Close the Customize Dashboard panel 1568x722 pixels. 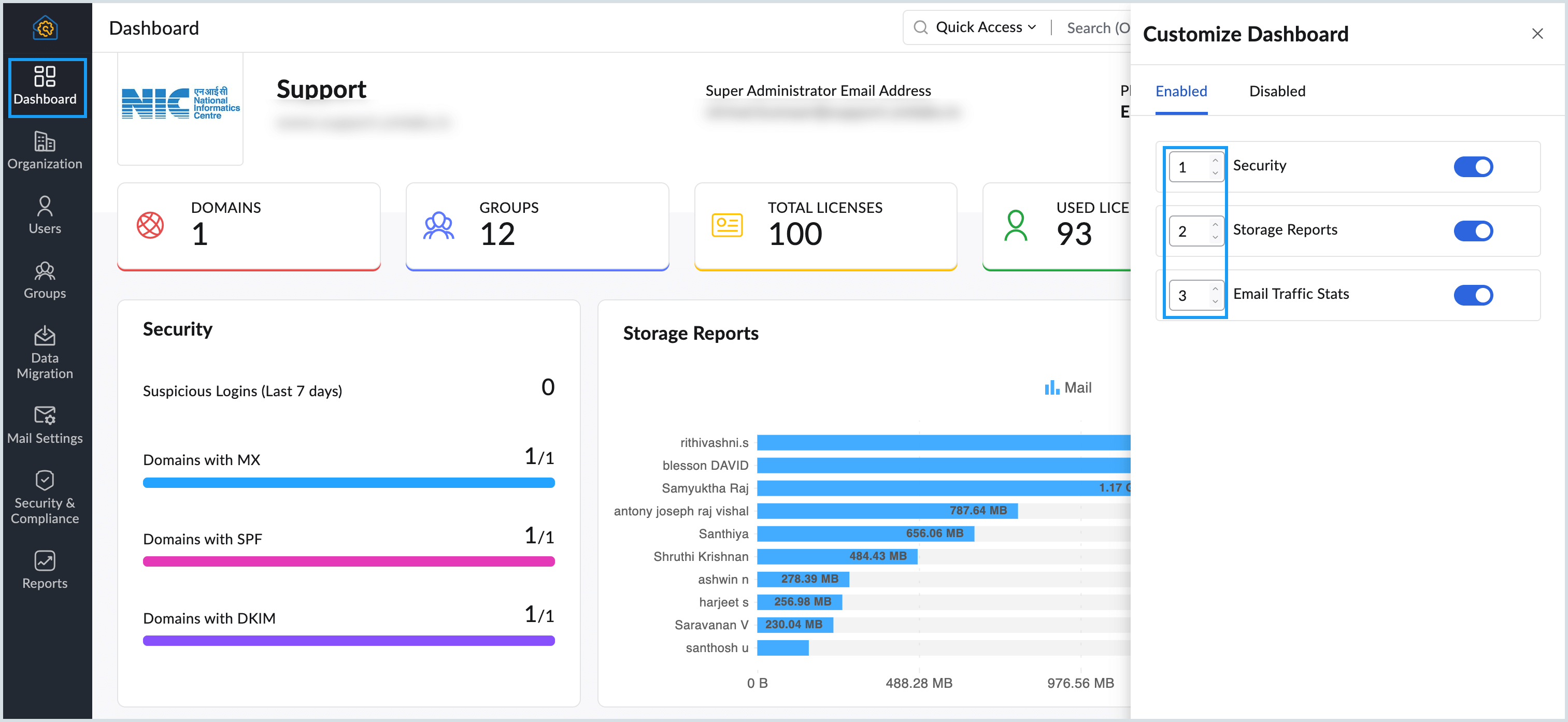click(x=1536, y=34)
